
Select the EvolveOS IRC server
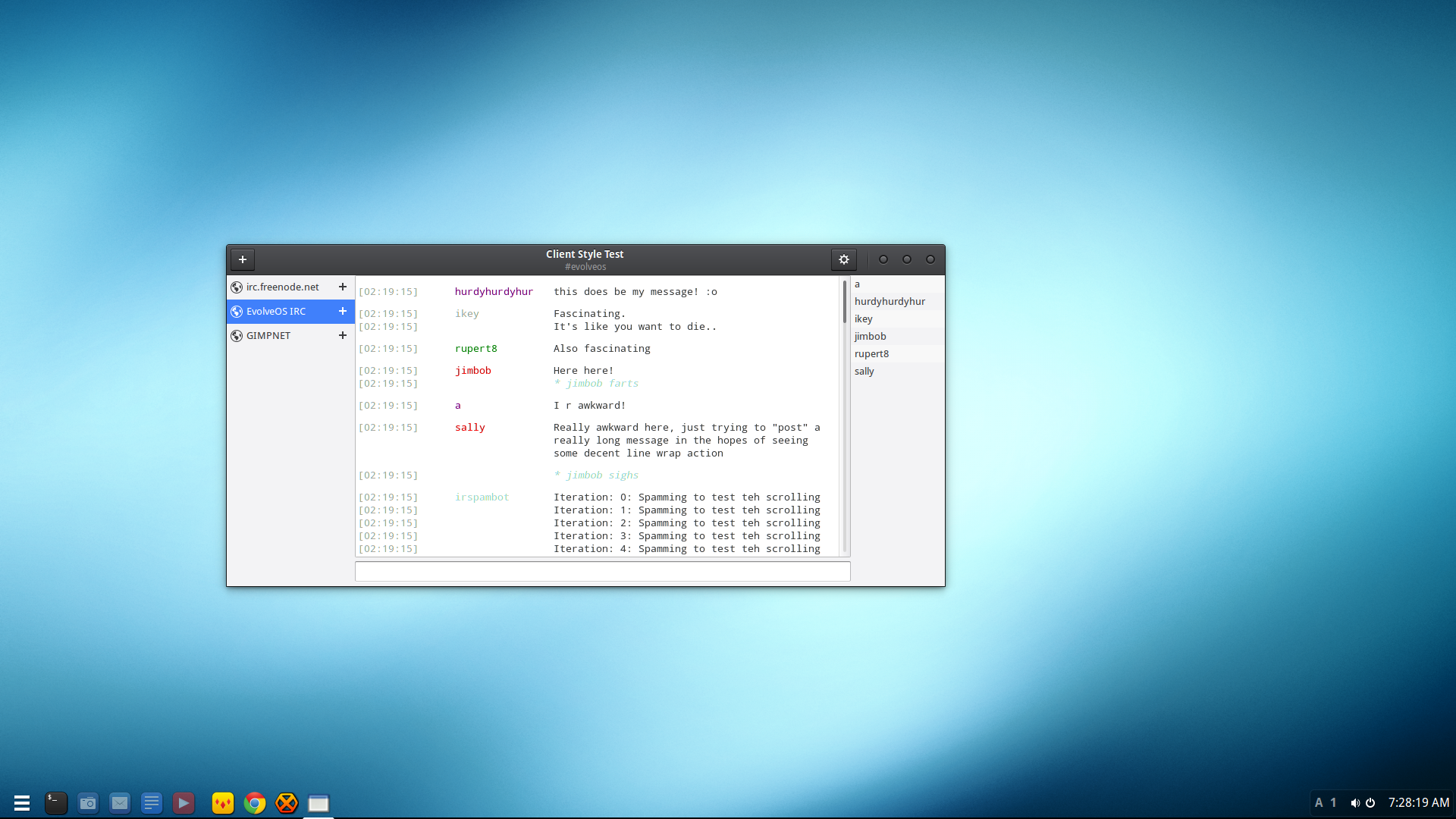pos(290,312)
